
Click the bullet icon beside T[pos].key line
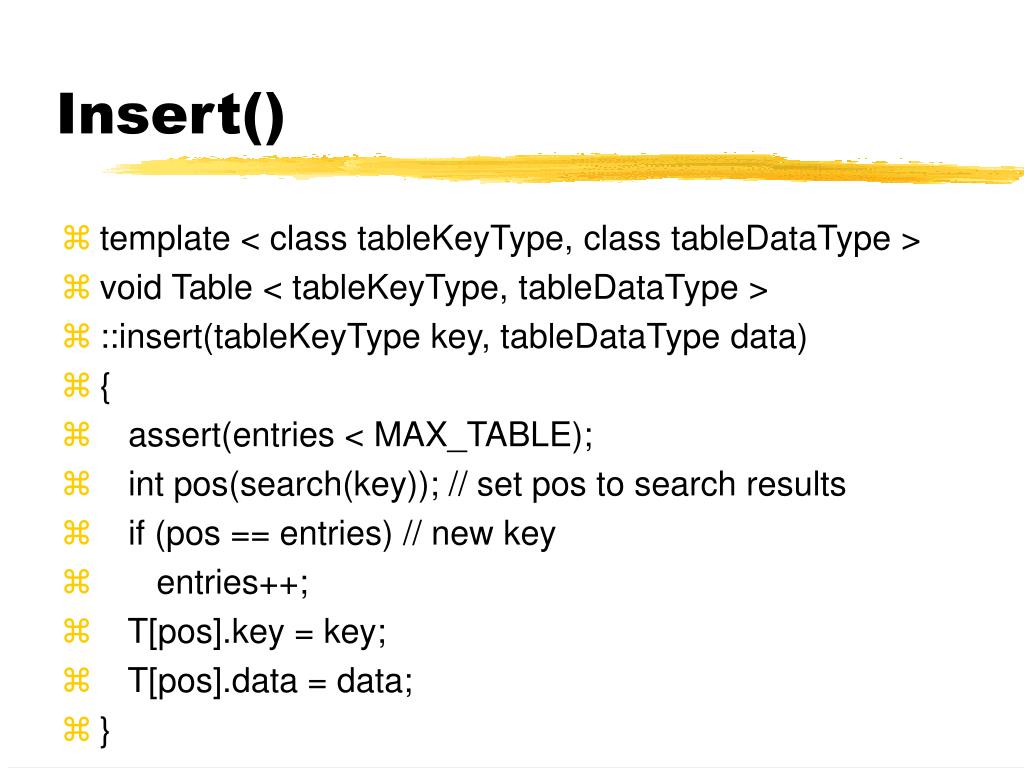(x=76, y=632)
